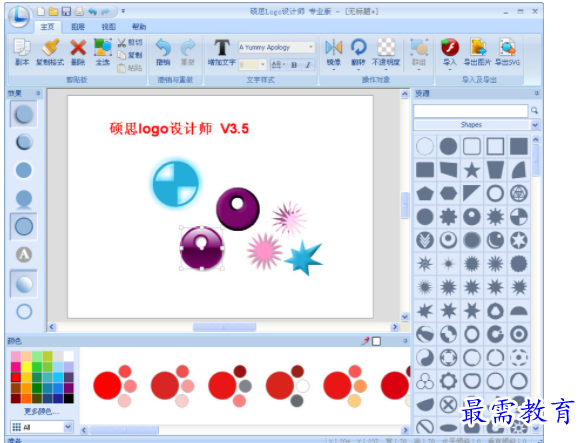Open the font size dropdown

tap(263, 65)
